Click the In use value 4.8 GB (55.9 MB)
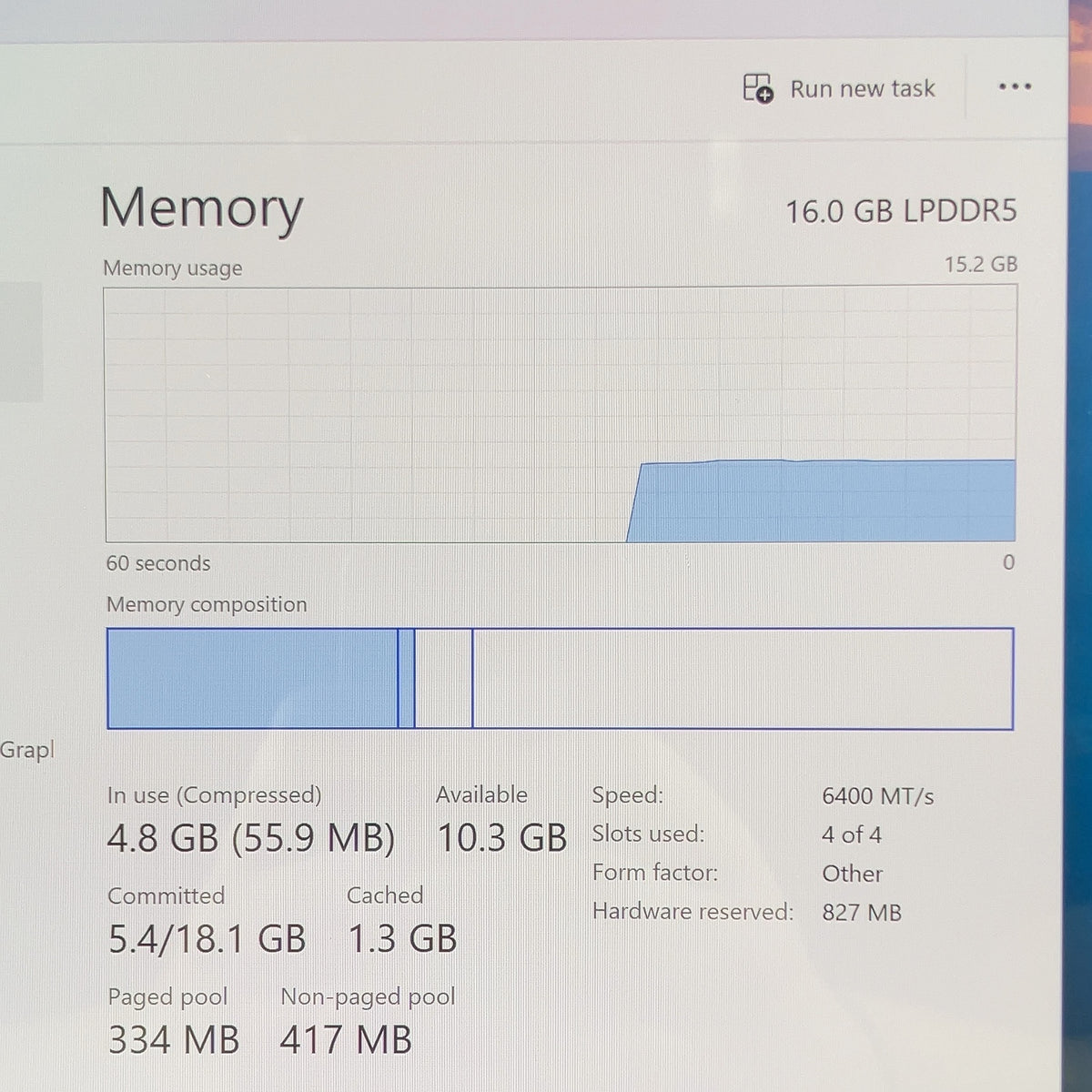Screen dimensions: 1092x1092 click(251, 838)
